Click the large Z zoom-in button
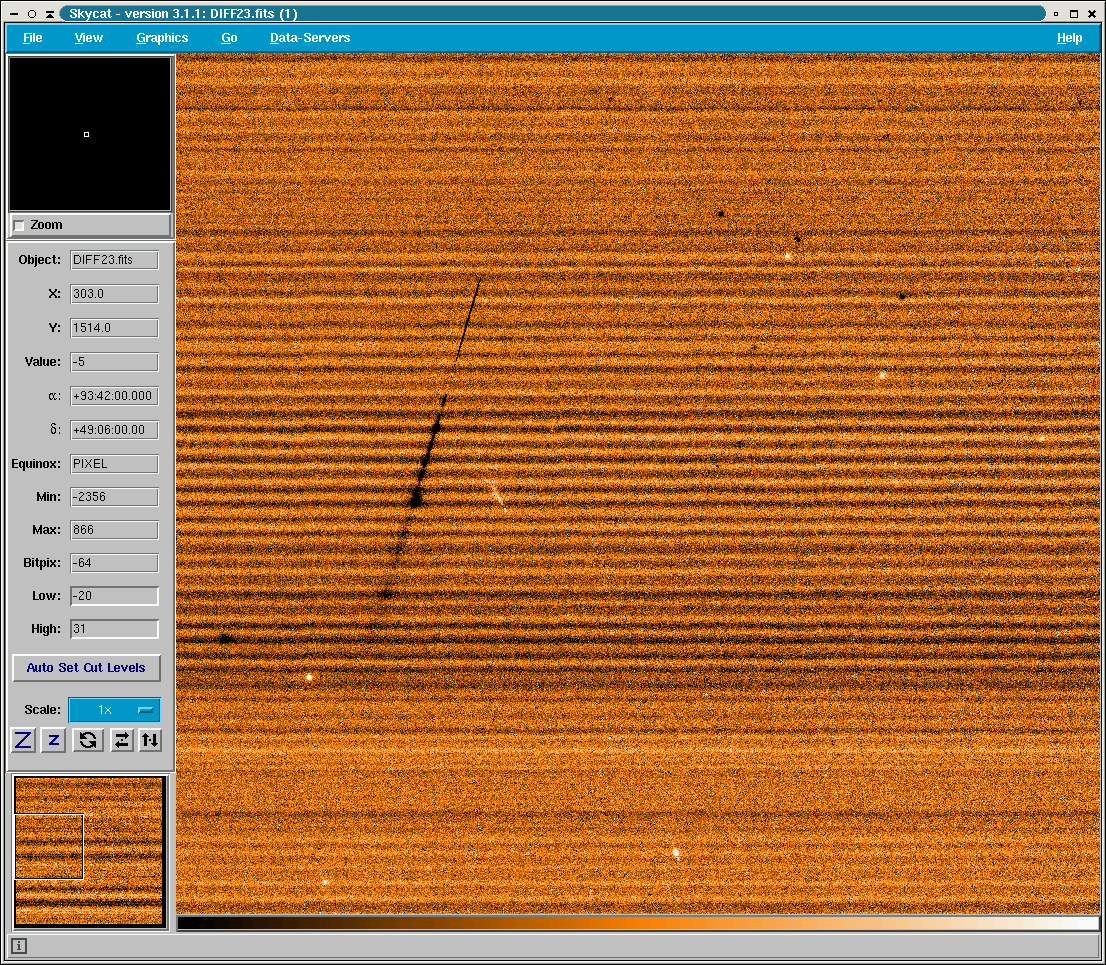Viewport: 1106px width, 965px height. (23, 740)
